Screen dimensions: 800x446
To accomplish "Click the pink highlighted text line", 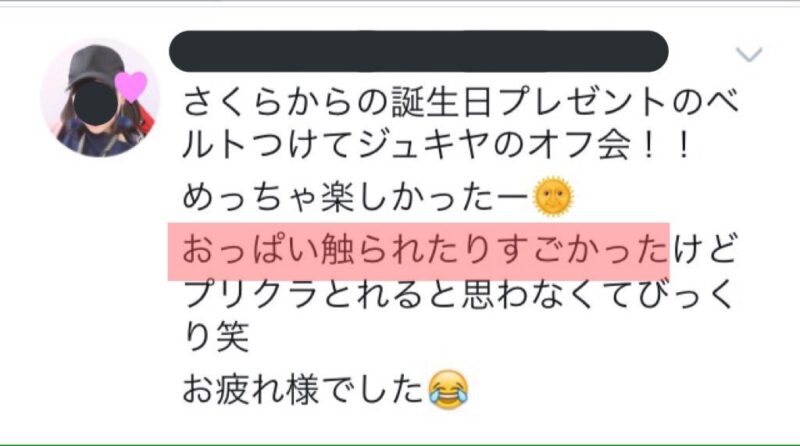I will pyautogui.click(x=419, y=252).
